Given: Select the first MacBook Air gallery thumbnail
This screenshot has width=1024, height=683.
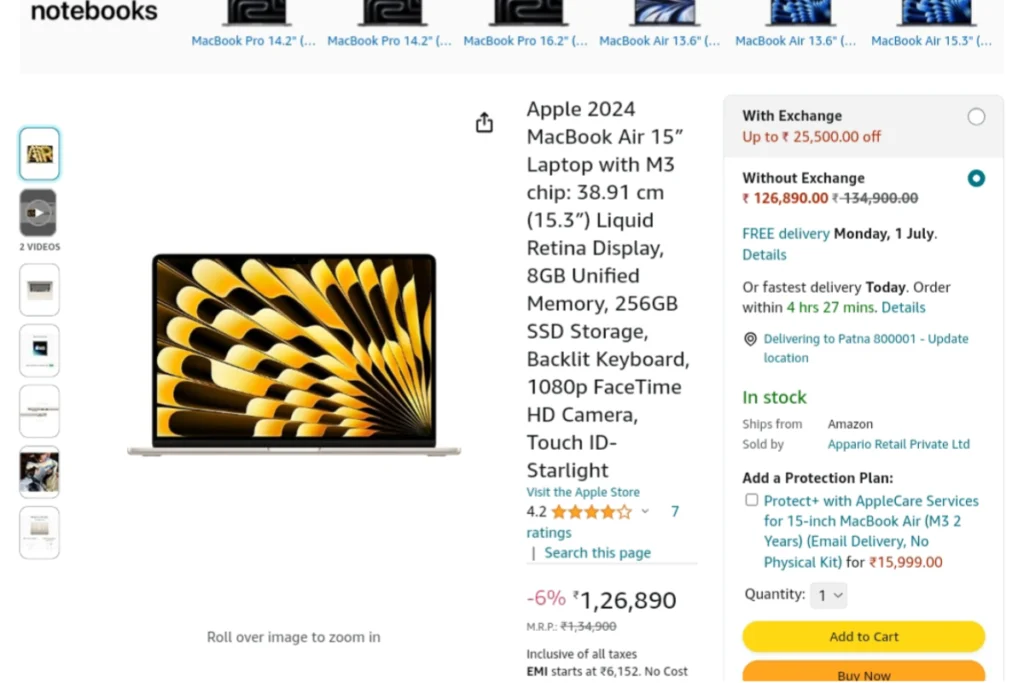Looking at the screenshot, I should click(x=39, y=154).
